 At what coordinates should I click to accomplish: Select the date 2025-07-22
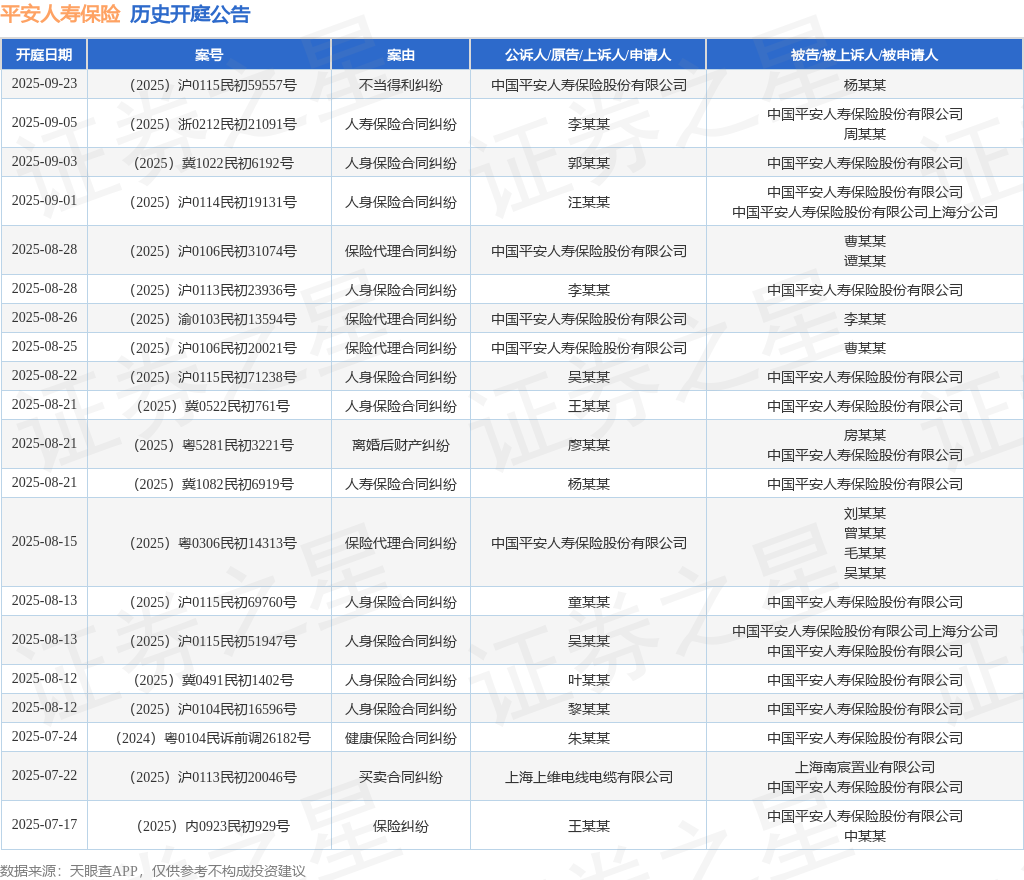pos(44,776)
